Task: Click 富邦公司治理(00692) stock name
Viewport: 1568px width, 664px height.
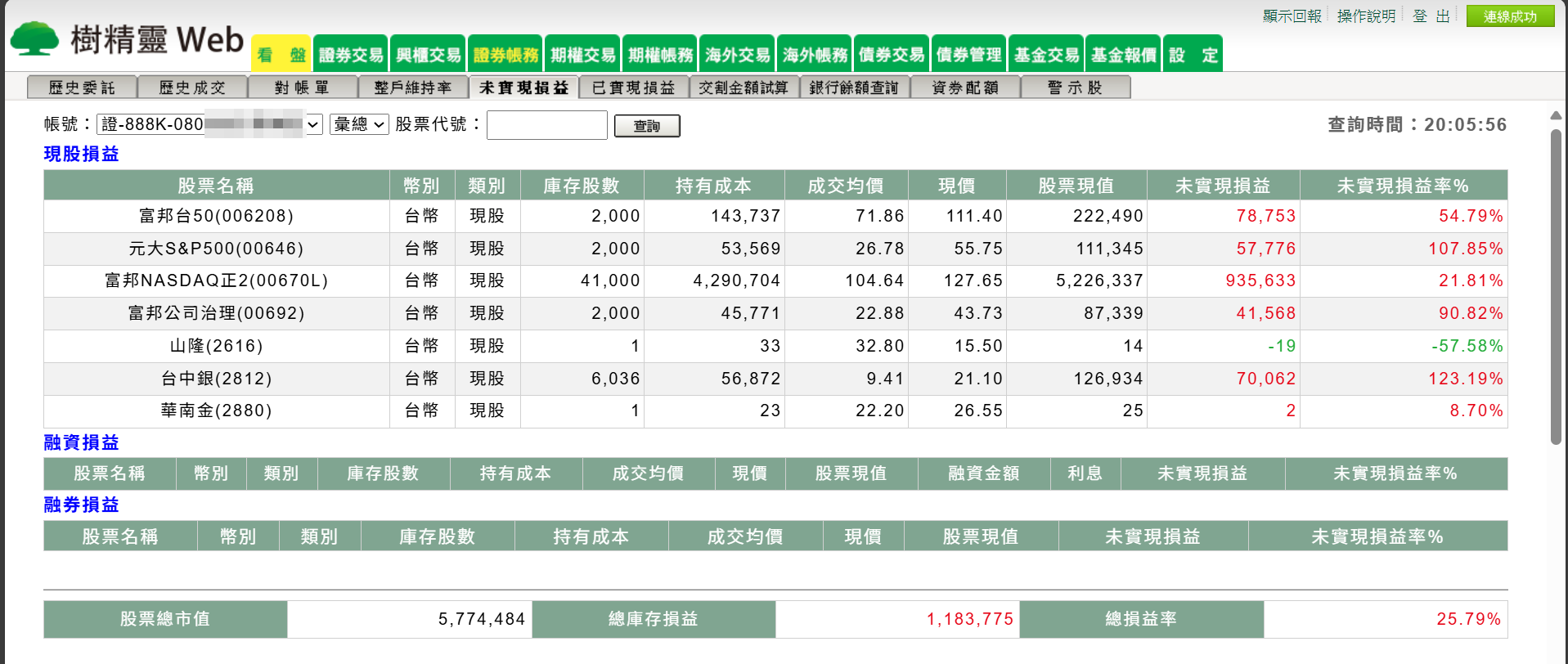Action: click(x=216, y=313)
